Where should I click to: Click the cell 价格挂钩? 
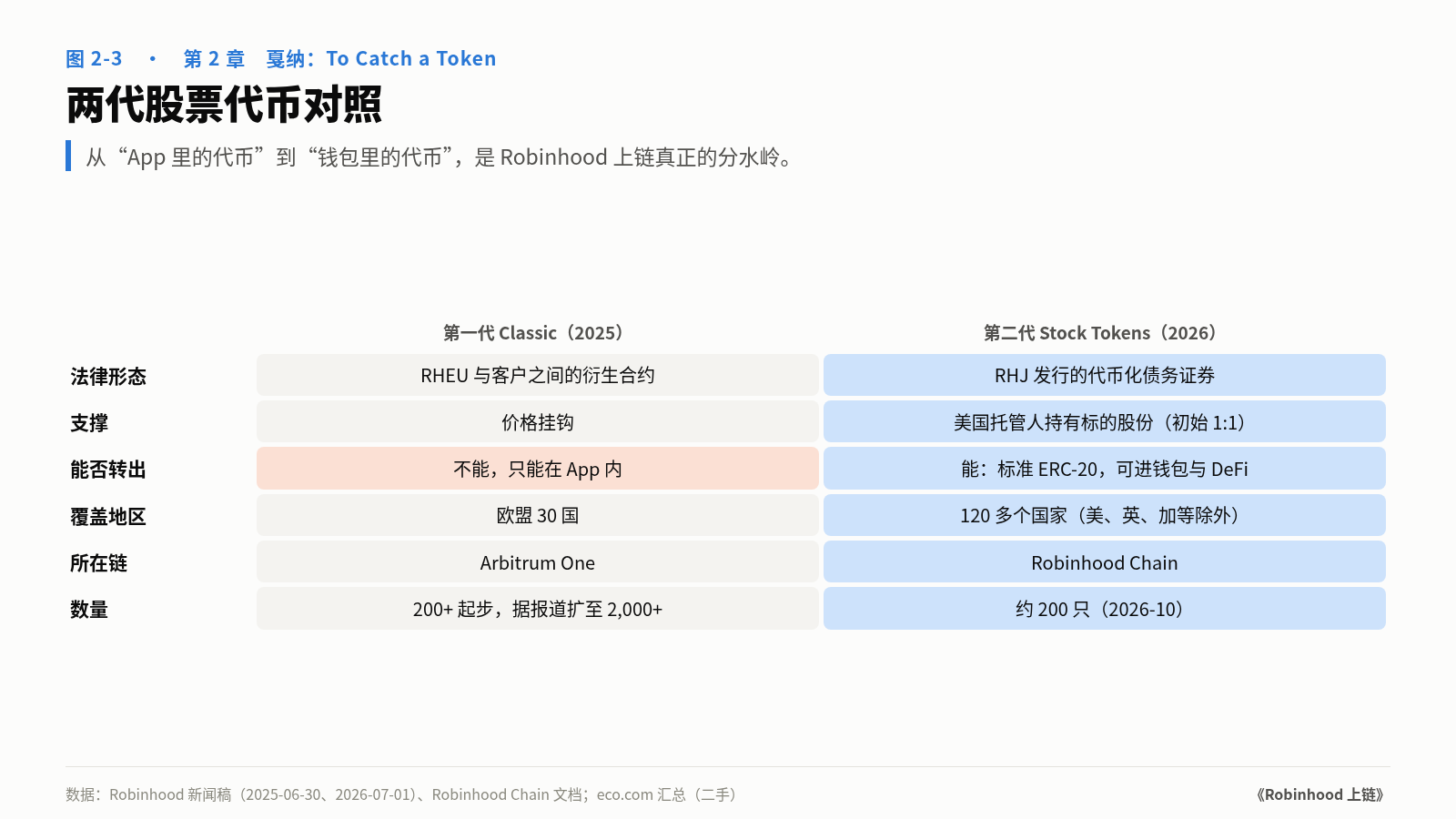[538, 422]
